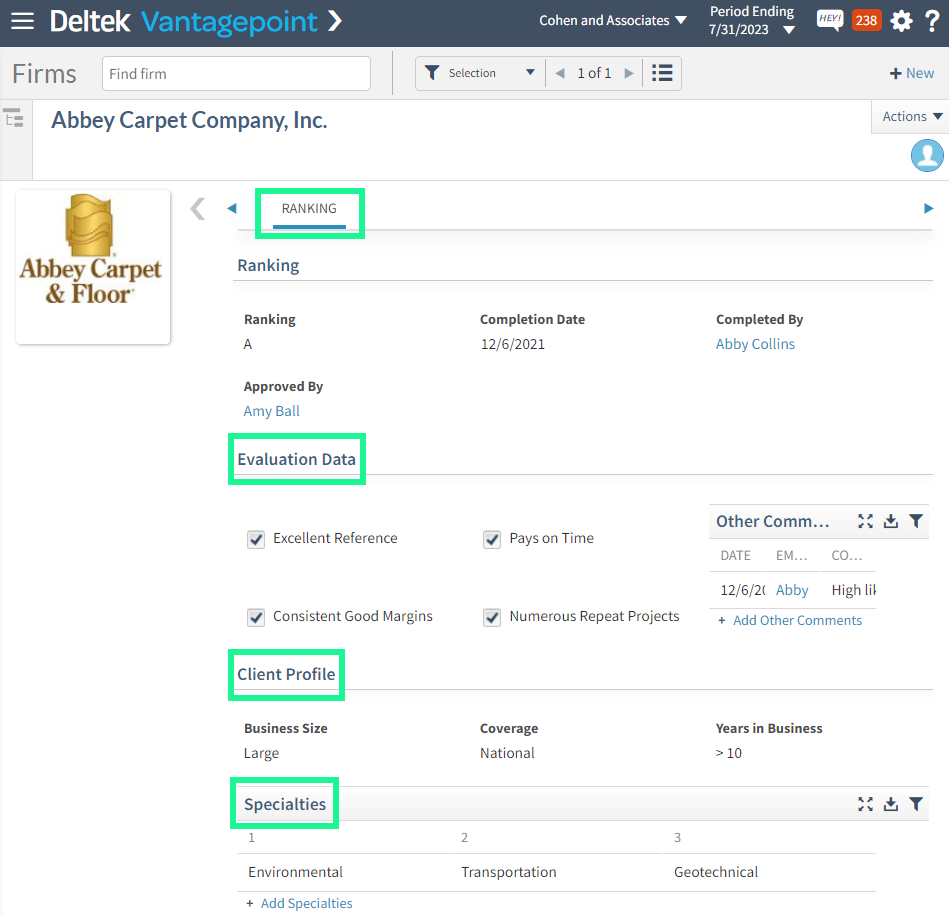949x917 pixels.
Task: Open the Period Ending dropdown
Action: pyautogui.click(x=752, y=21)
